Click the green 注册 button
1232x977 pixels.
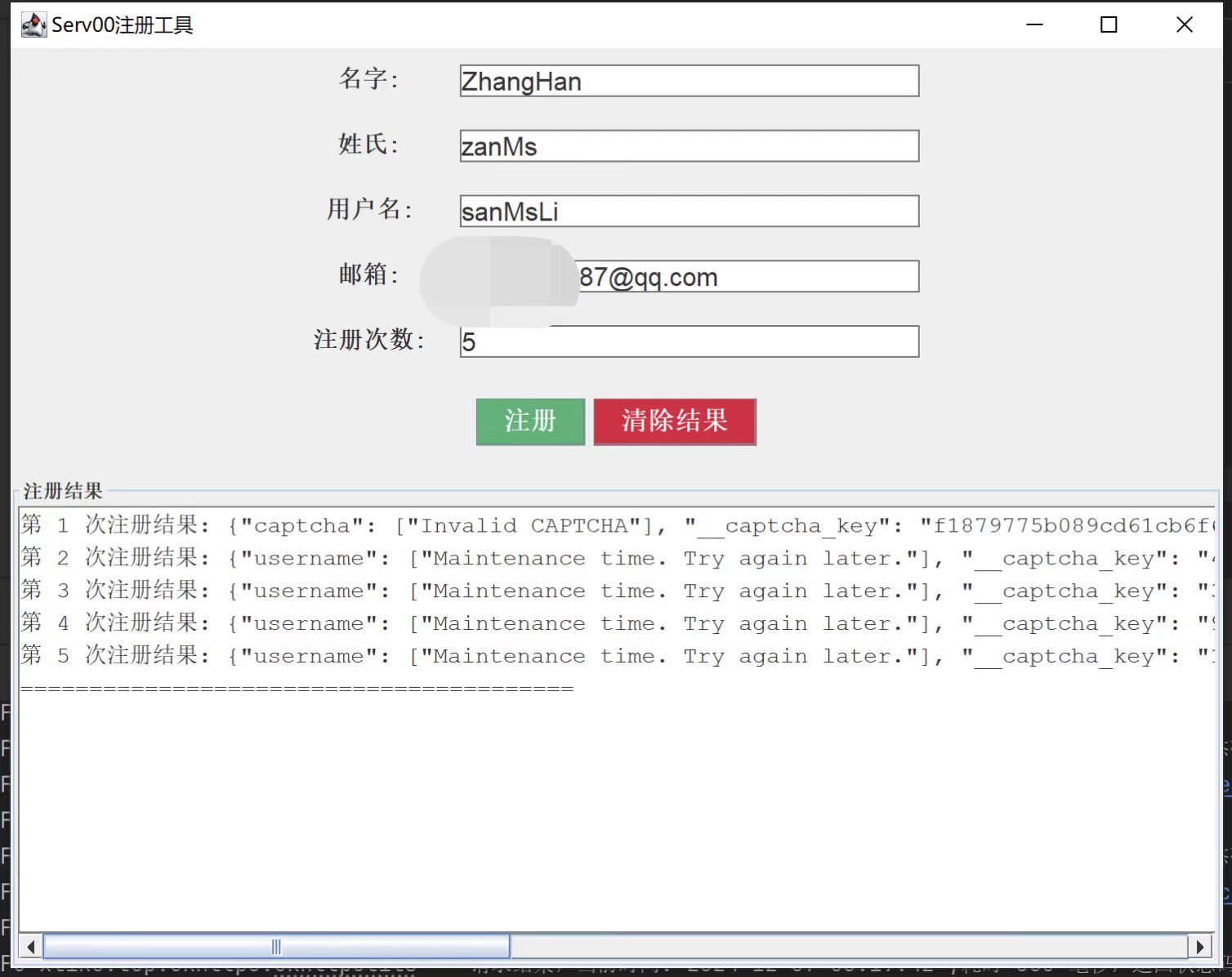tap(530, 422)
